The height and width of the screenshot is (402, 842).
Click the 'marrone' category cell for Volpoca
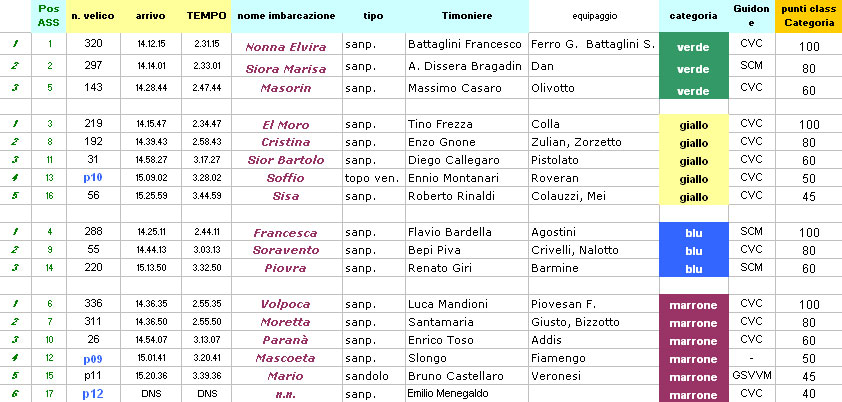coord(693,304)
